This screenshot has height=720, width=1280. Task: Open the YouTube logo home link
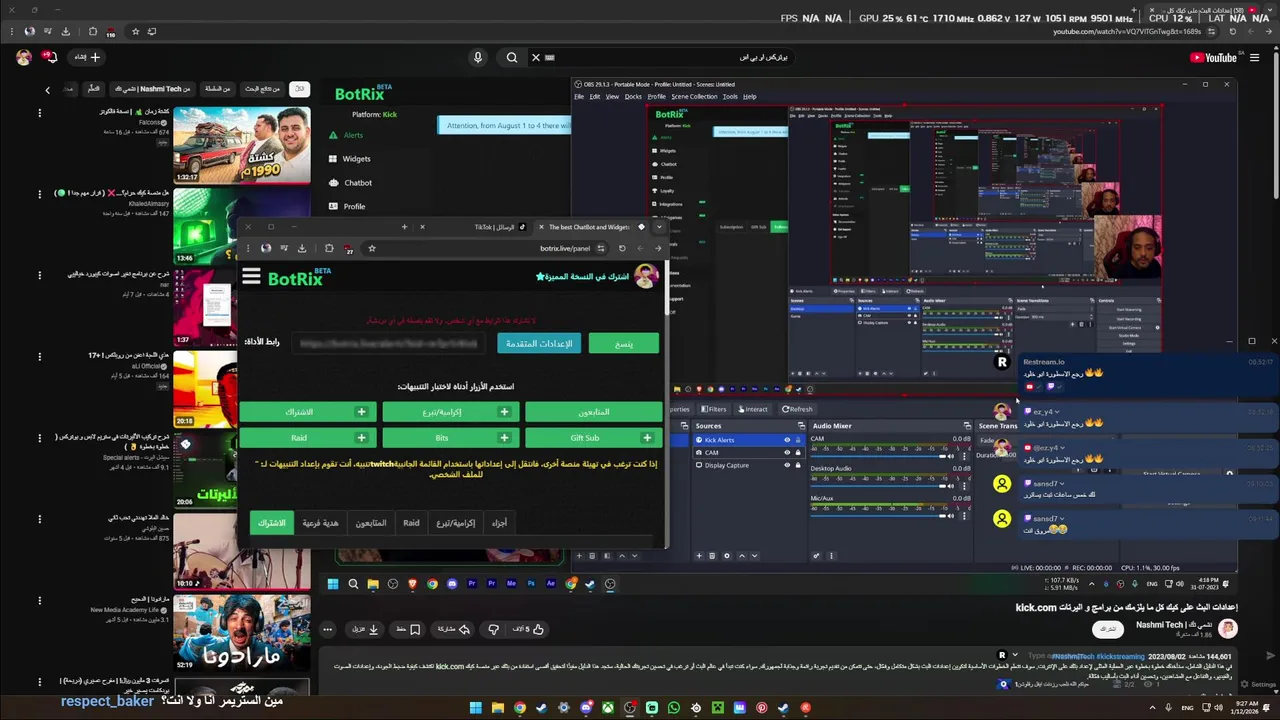click(1213, 57)
